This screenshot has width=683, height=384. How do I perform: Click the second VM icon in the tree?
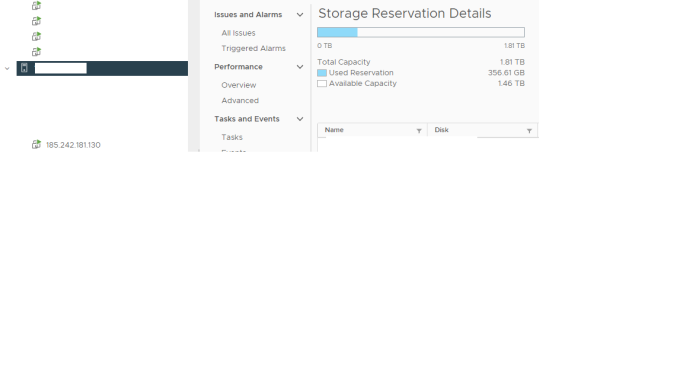(37, 21)
